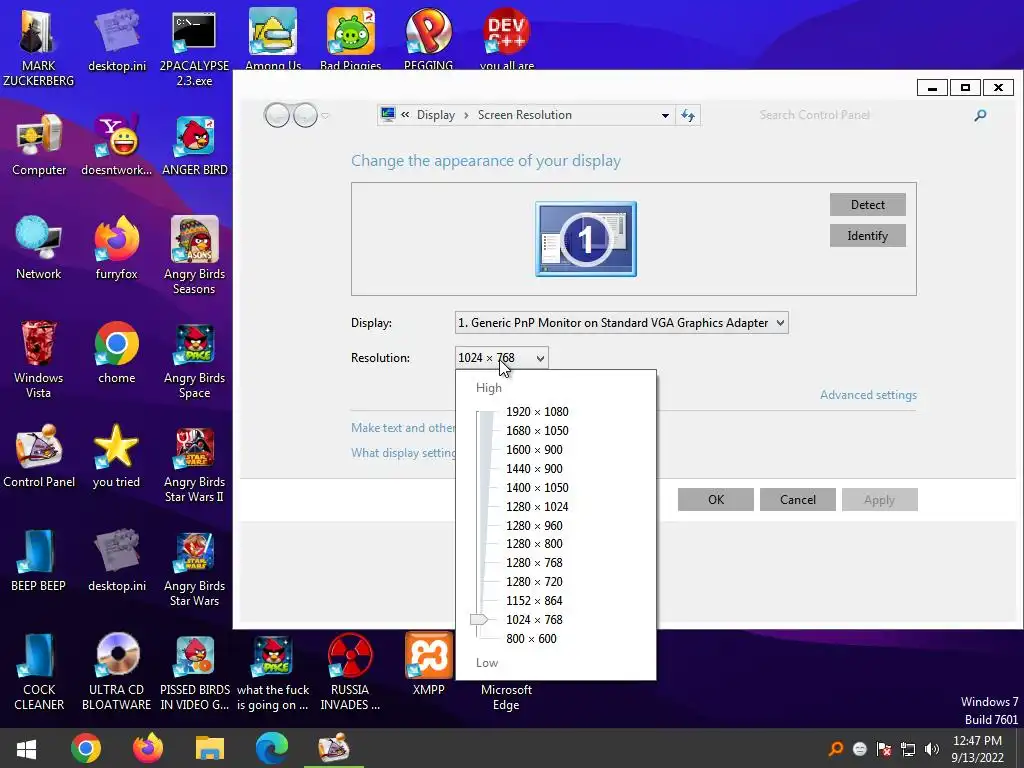The height and width of the screenshot is (768, 1024).
Task: Select the Computer desktop icon
Action: [x=39, y=144]
